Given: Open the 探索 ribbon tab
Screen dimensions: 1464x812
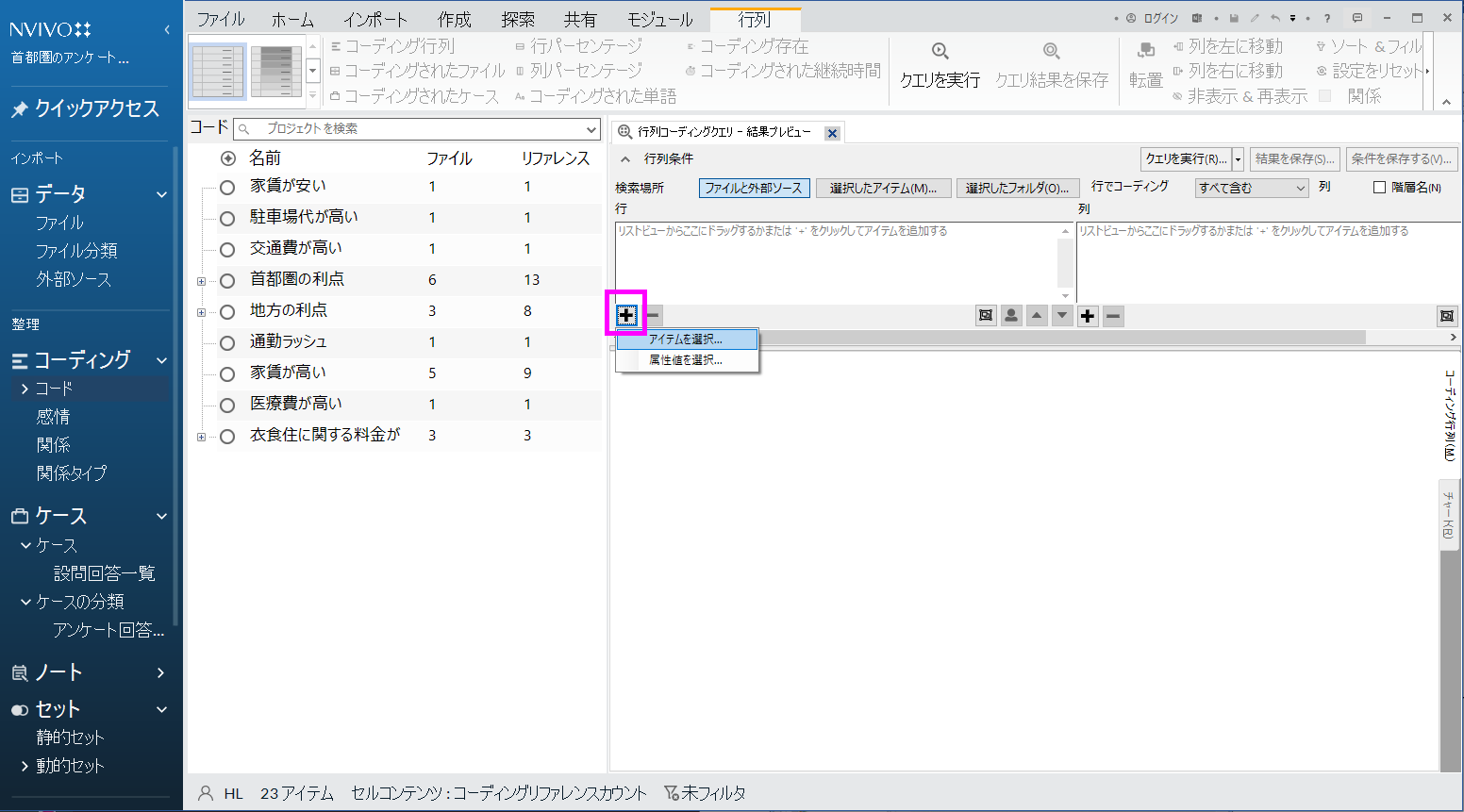Looking at the screenshot, I should 517,20.
